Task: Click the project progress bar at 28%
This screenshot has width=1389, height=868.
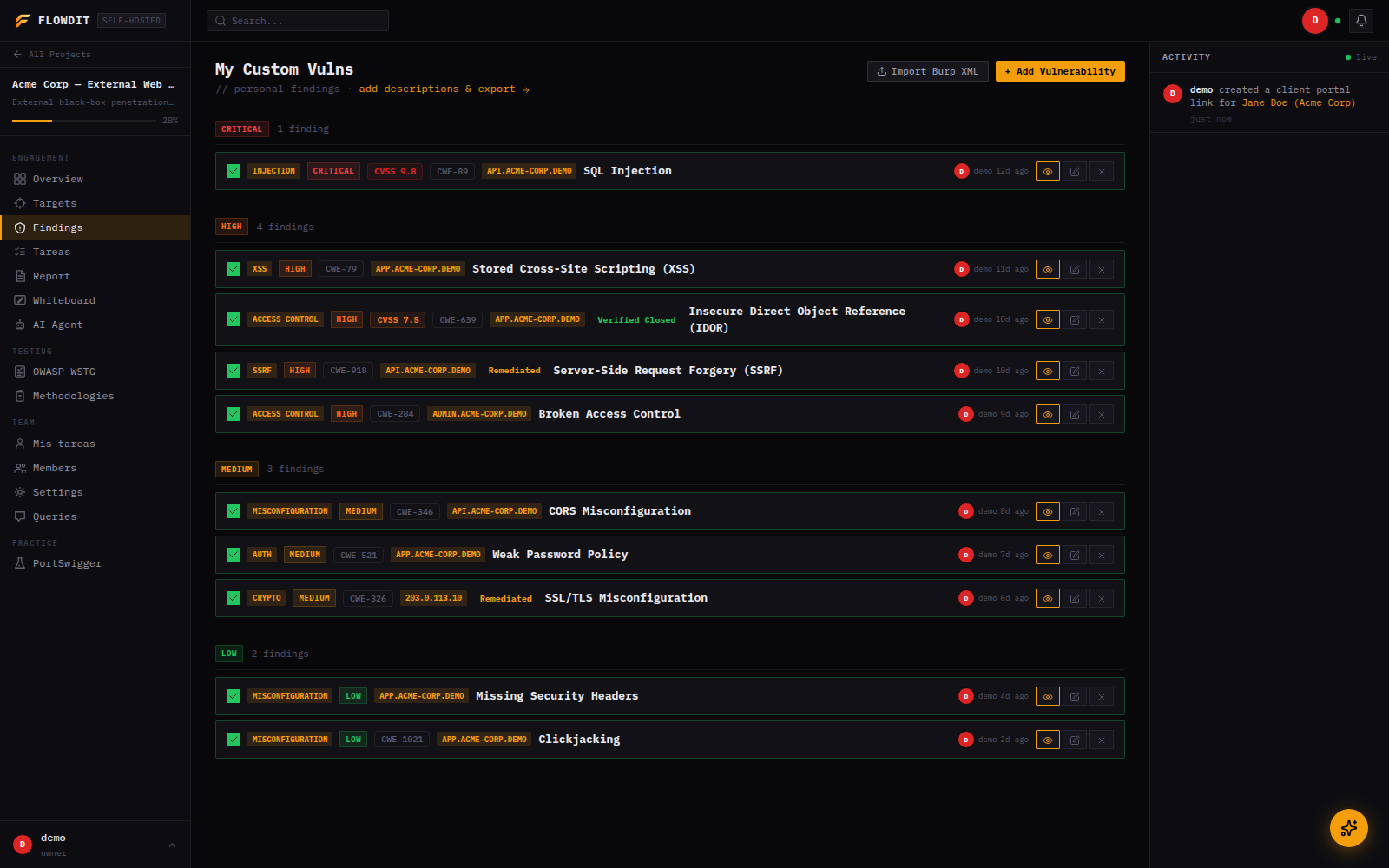Action: (84, 121)
